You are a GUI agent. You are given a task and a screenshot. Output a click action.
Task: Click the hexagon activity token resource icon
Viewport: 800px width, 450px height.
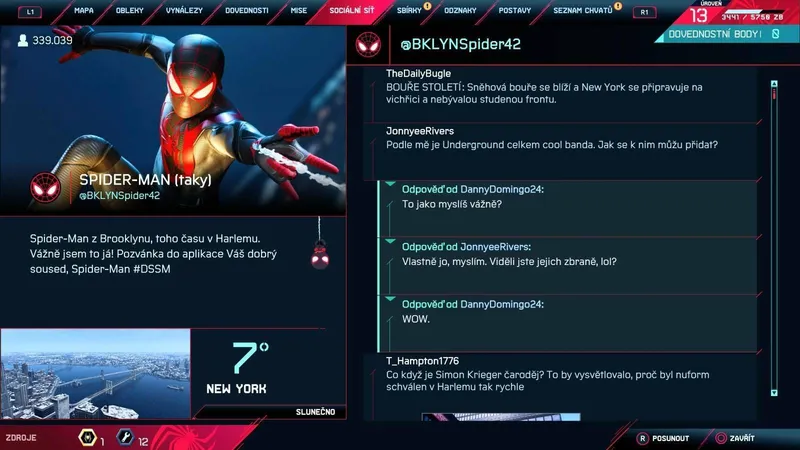(87, 438)
